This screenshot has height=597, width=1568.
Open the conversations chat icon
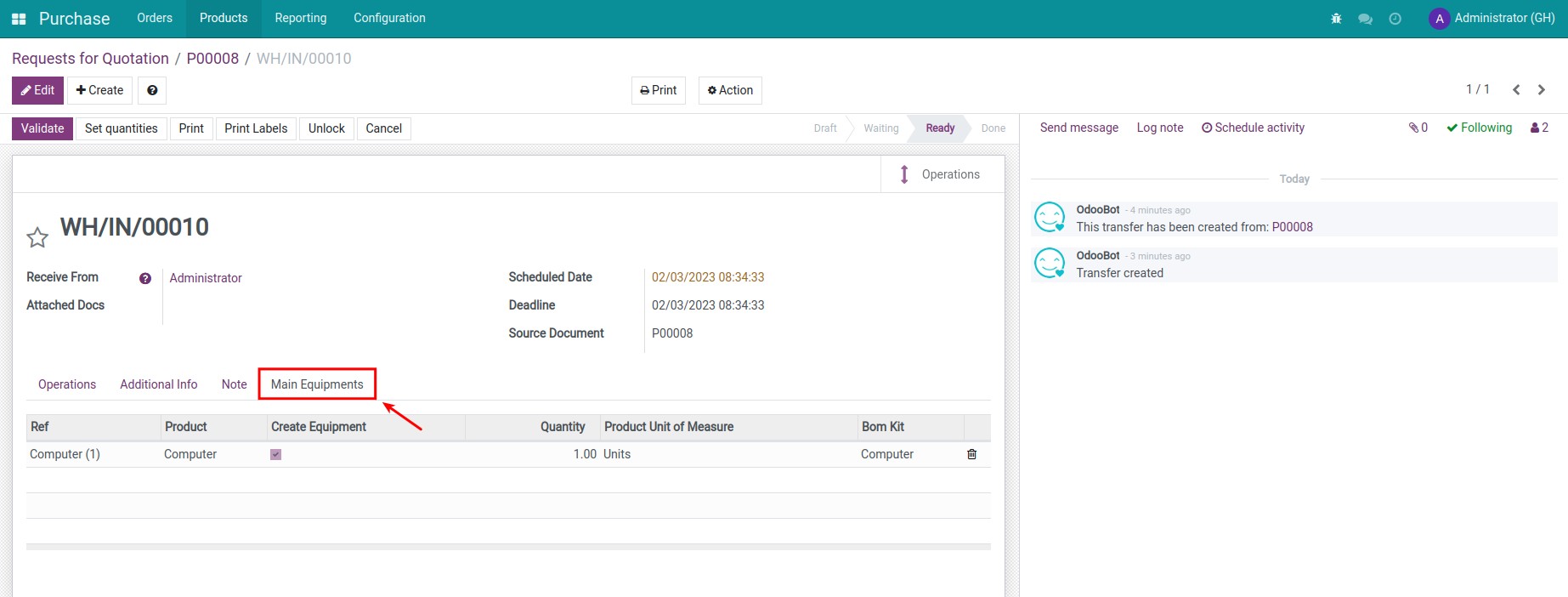(x=1365, y=19)
